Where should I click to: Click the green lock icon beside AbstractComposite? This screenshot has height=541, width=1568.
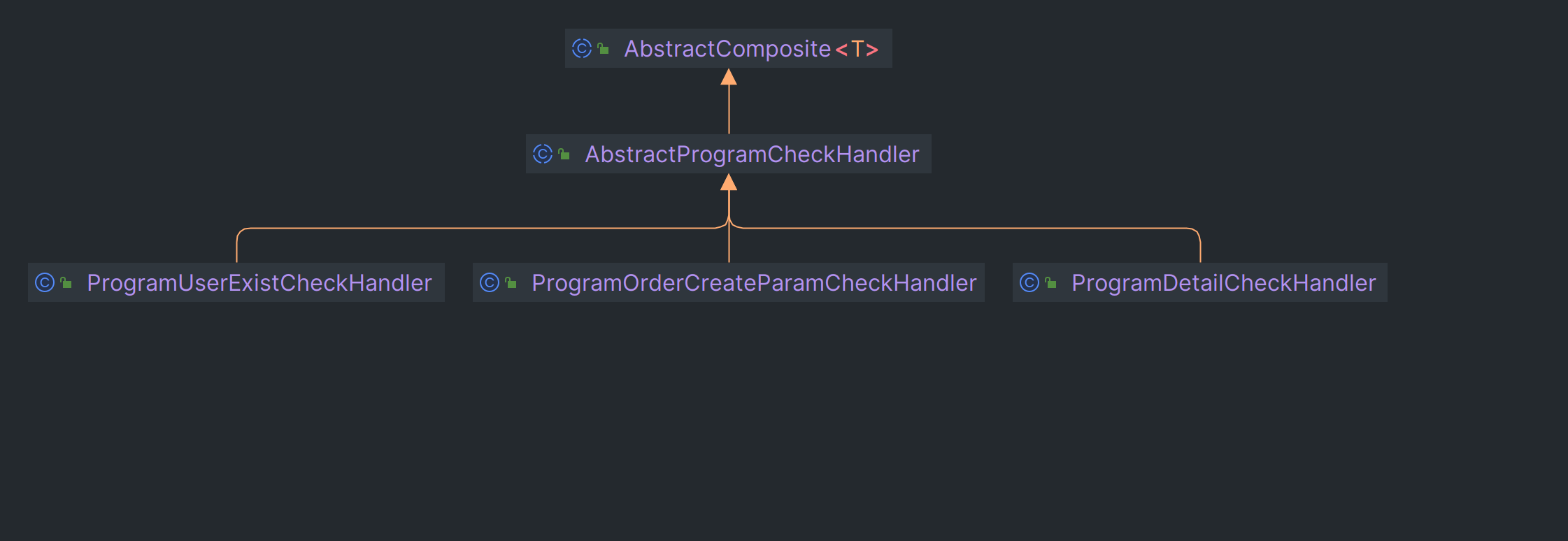(603, 48)
